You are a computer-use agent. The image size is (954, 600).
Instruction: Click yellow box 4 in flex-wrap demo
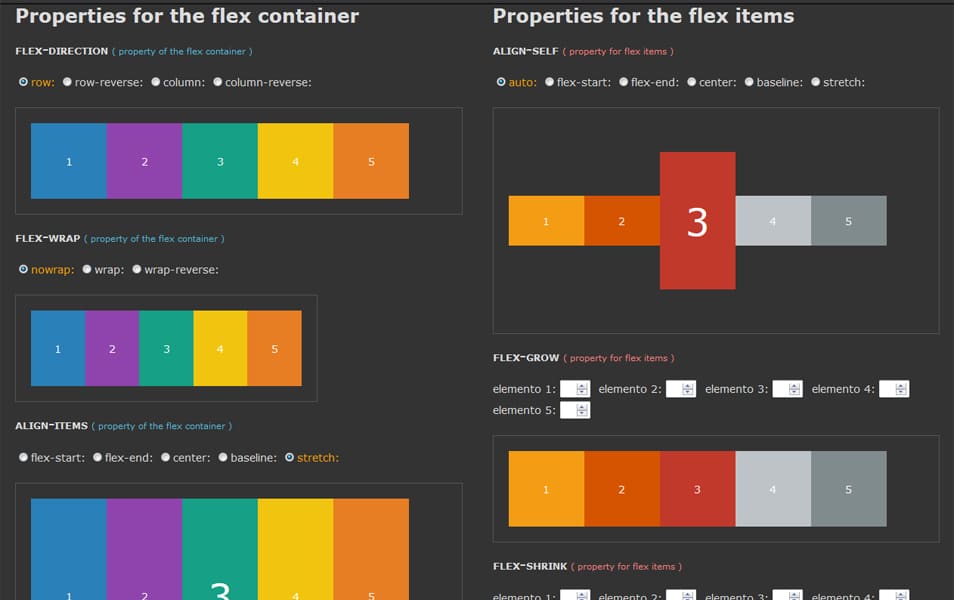click(x=220, y=349)
